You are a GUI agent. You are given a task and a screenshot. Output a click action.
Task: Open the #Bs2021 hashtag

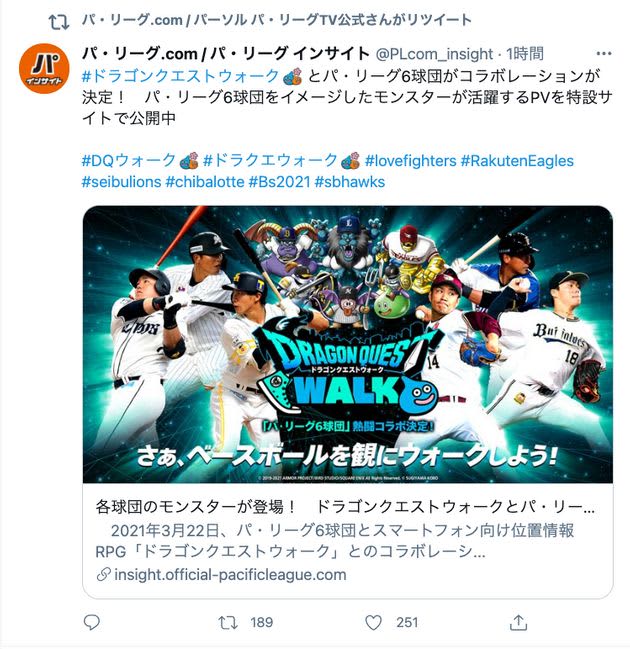tap(279, 182)
